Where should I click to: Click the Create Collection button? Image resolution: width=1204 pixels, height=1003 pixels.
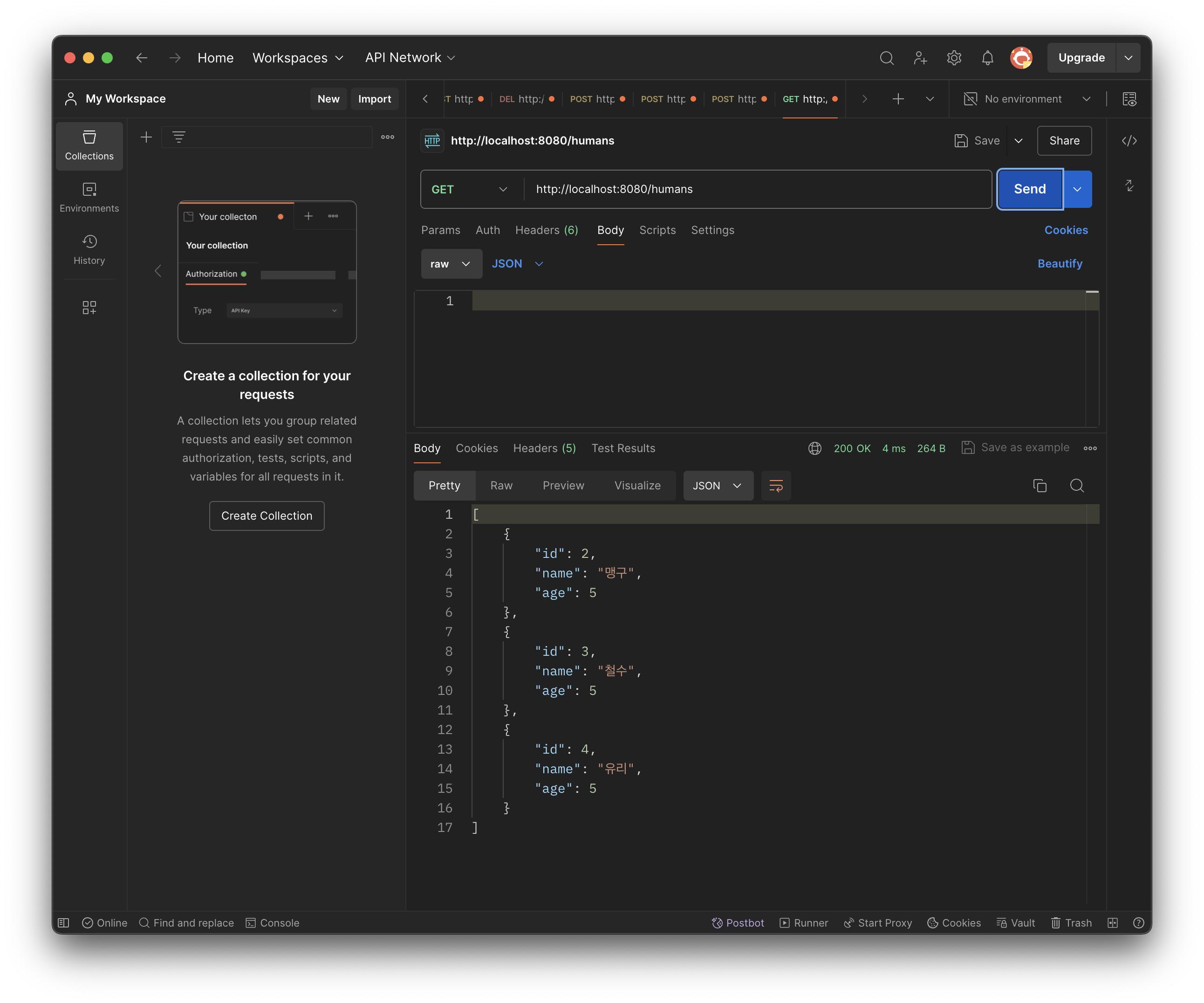(x=267, y=515)
